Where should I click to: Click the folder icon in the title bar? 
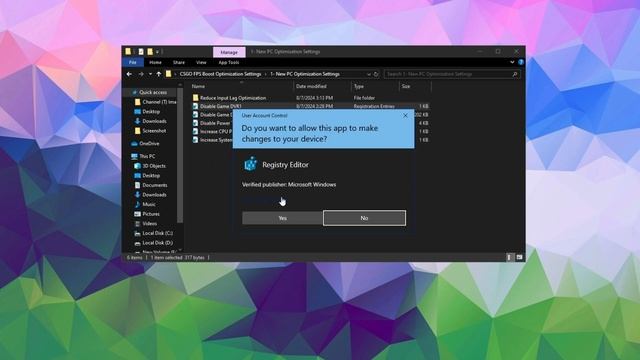coord(128,51)
